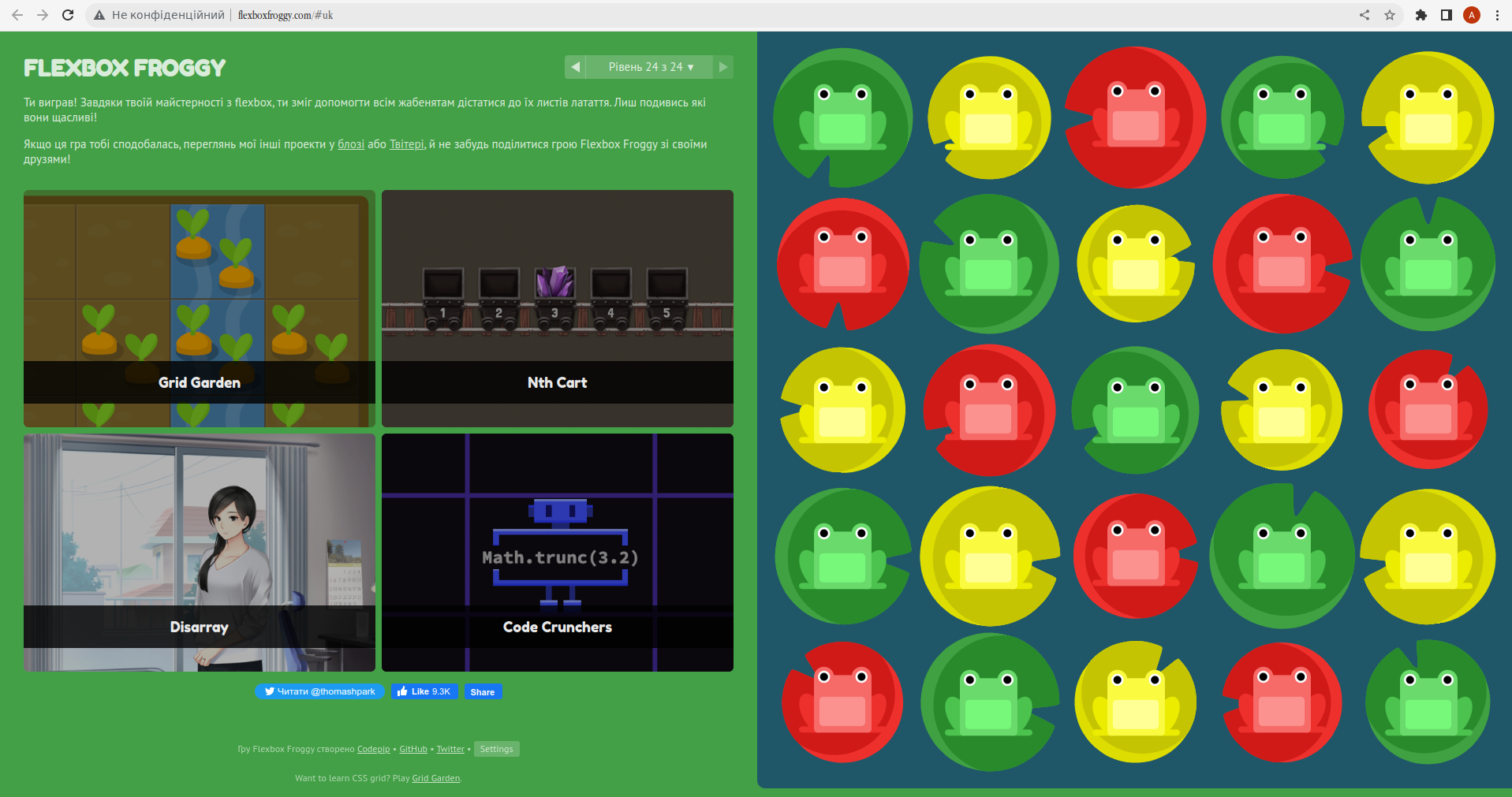Open the level selector 'Рівень 24 з 24'

pyautogui.click(x=650, y=67)
